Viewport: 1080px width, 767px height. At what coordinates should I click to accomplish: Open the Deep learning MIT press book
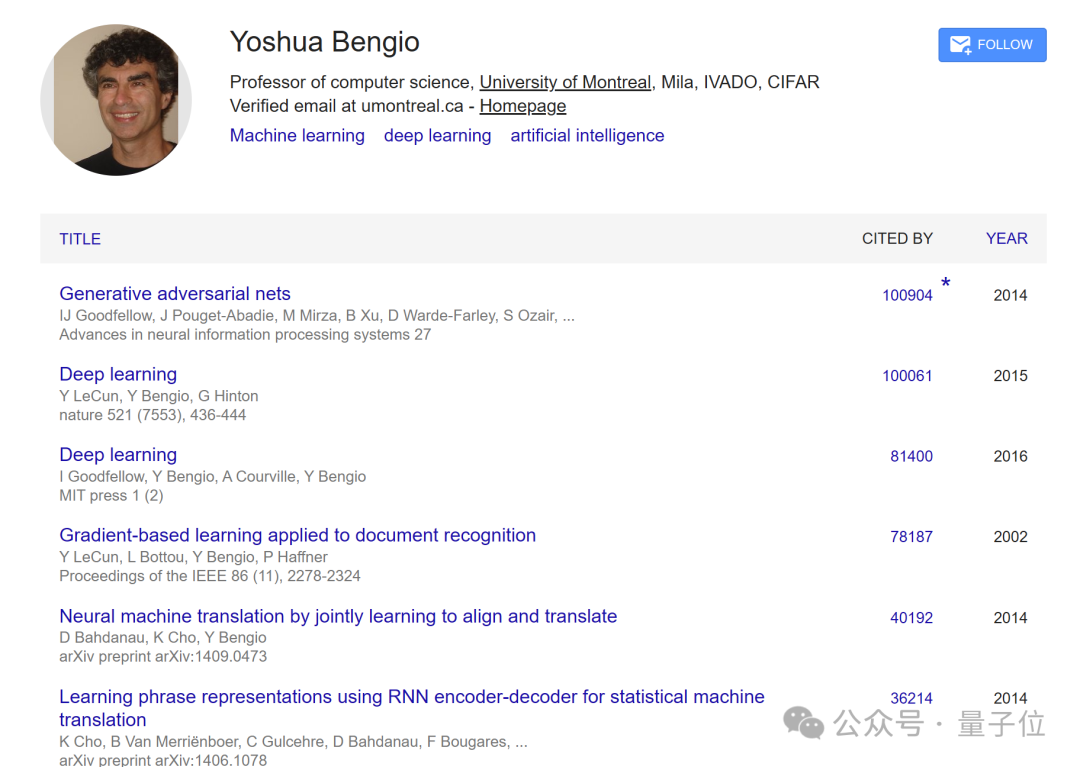pos(118,454)
